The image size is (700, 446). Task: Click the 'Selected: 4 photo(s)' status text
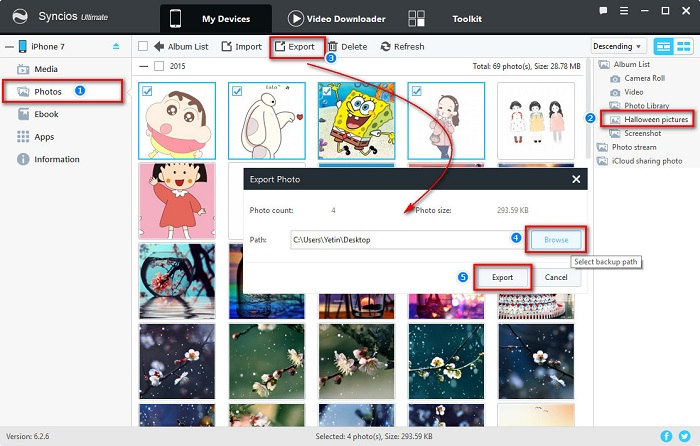click(x=374, y=436)
